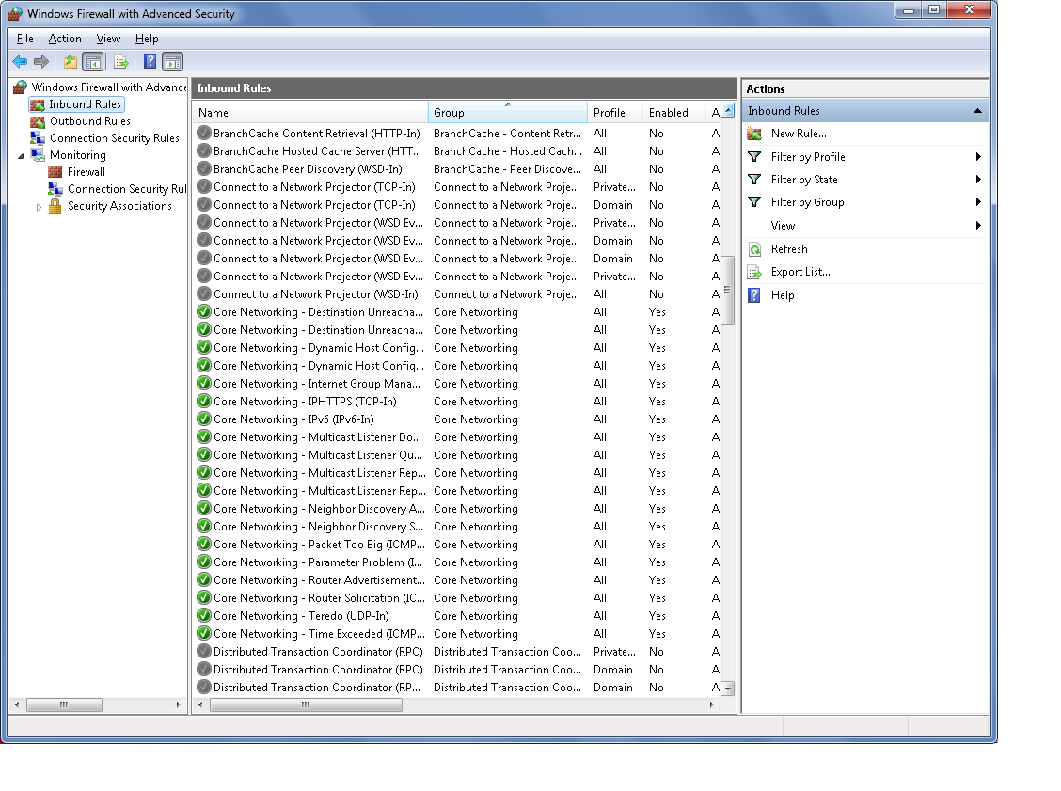Image resolution: width=1061 pixels, height=791 pixels.
Task: Open the Filter by Group submenu arrow
Action: pyautogui.click(x=978, y=202)
